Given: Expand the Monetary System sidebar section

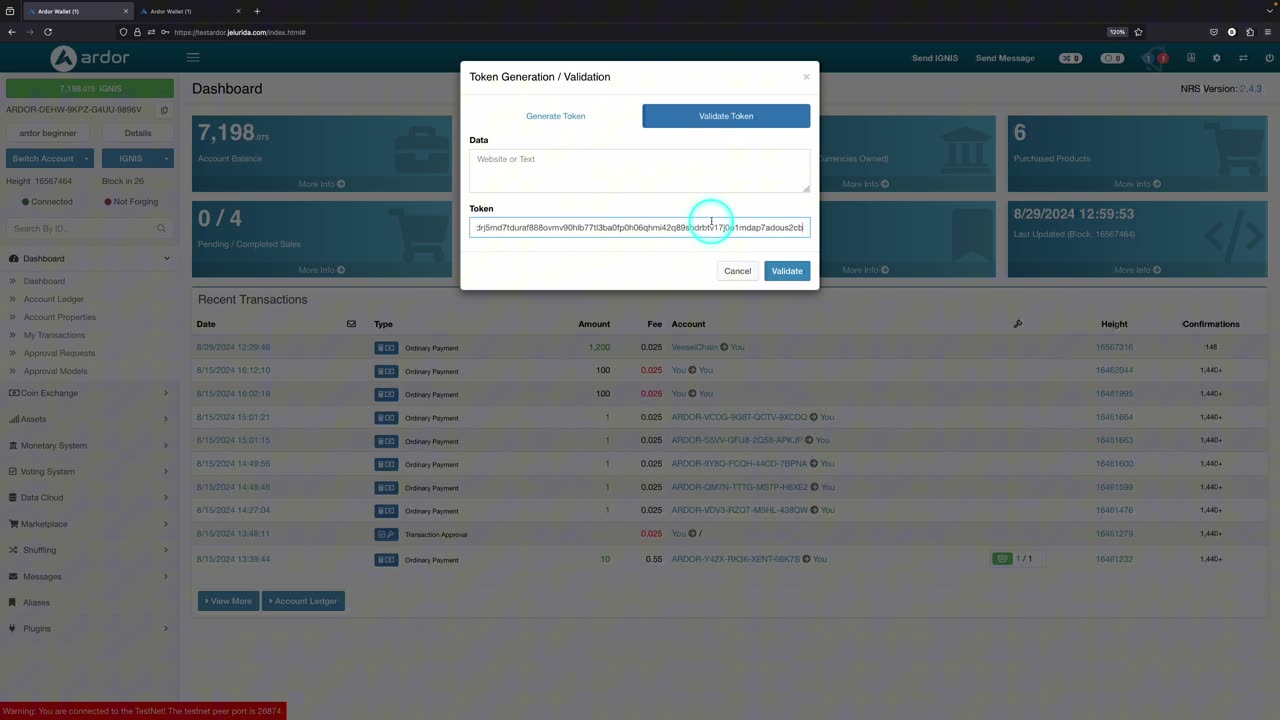Looking at the screenshot, I should point(88,445).
